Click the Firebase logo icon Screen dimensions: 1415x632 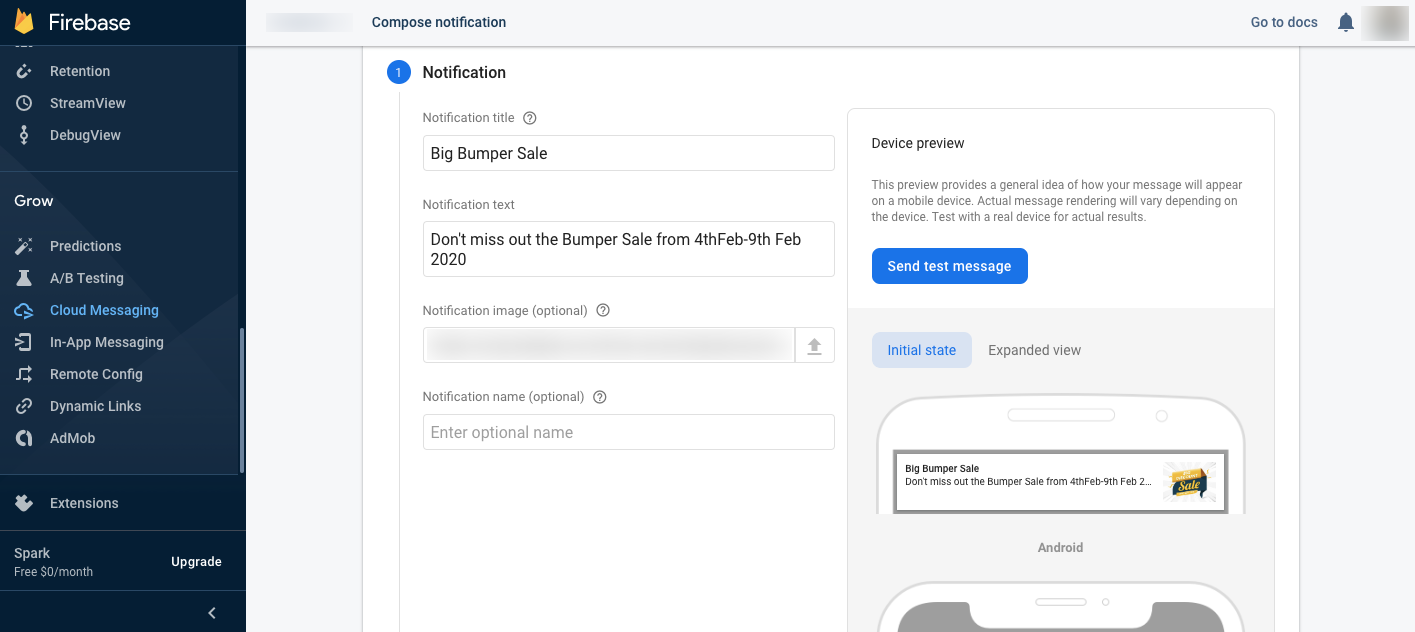click(x=24, y=22)
